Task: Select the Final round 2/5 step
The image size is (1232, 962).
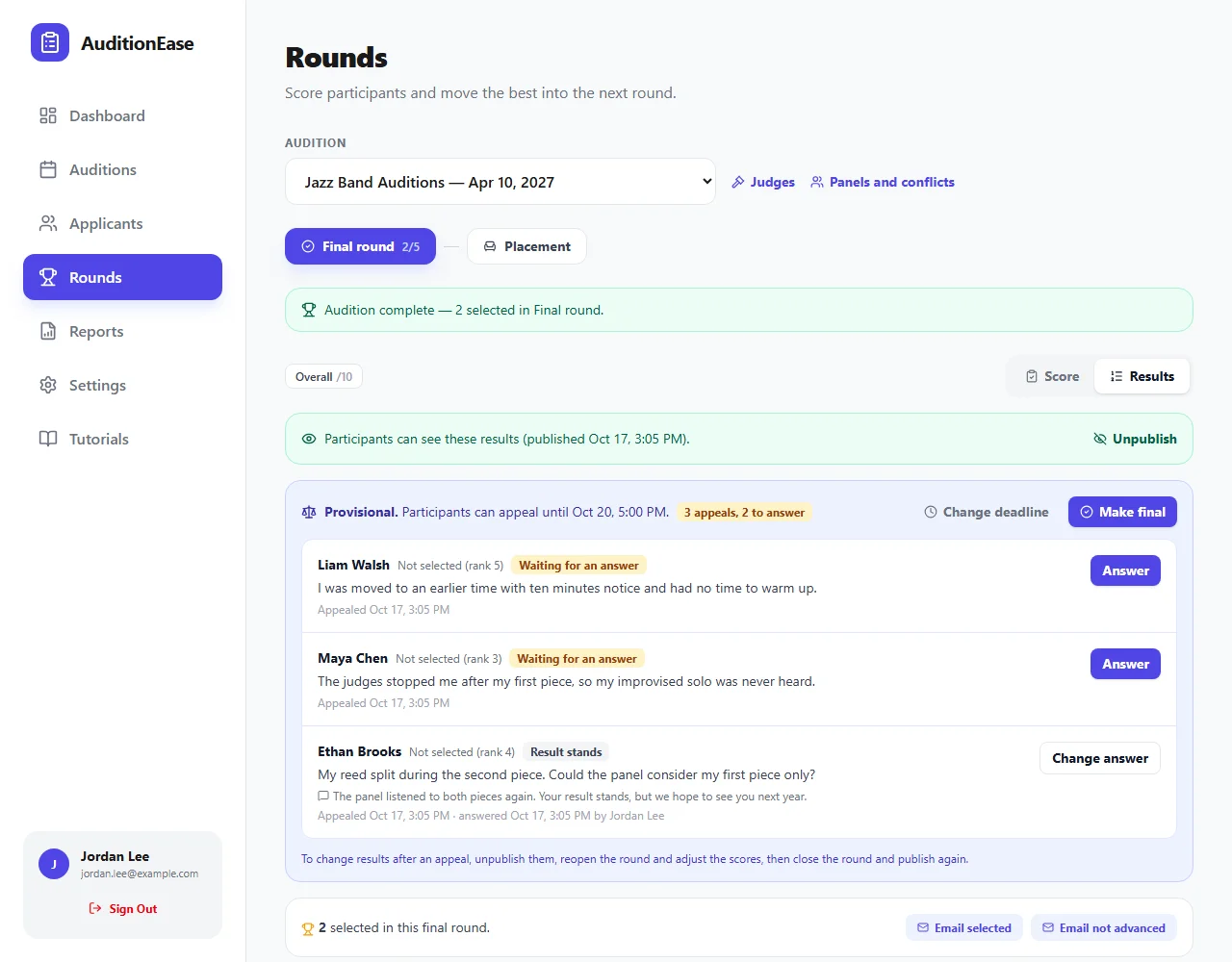Action: 360,246
